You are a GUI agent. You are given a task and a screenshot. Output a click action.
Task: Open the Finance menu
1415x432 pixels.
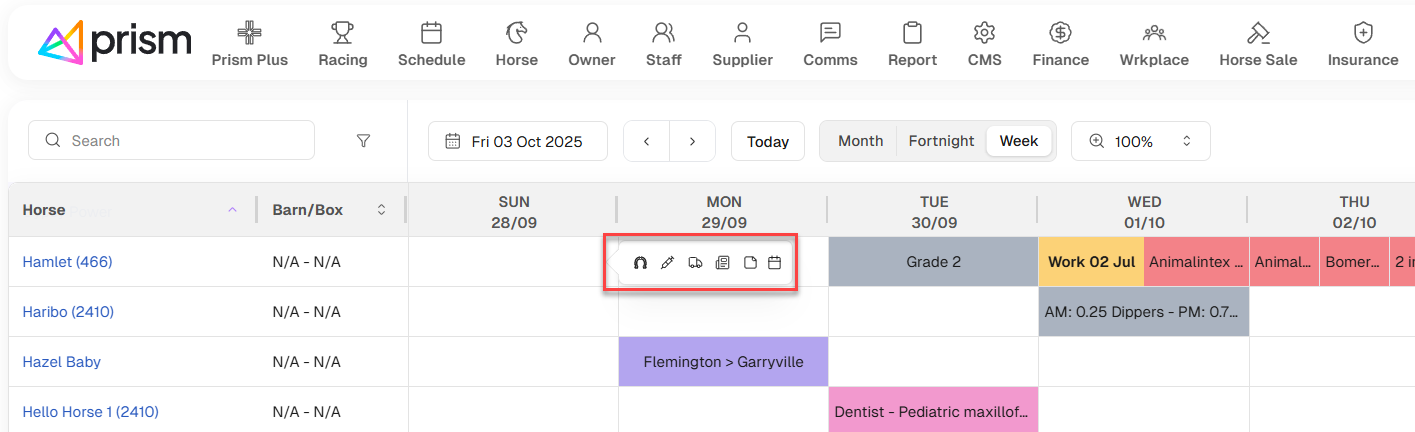(1060, 45)
